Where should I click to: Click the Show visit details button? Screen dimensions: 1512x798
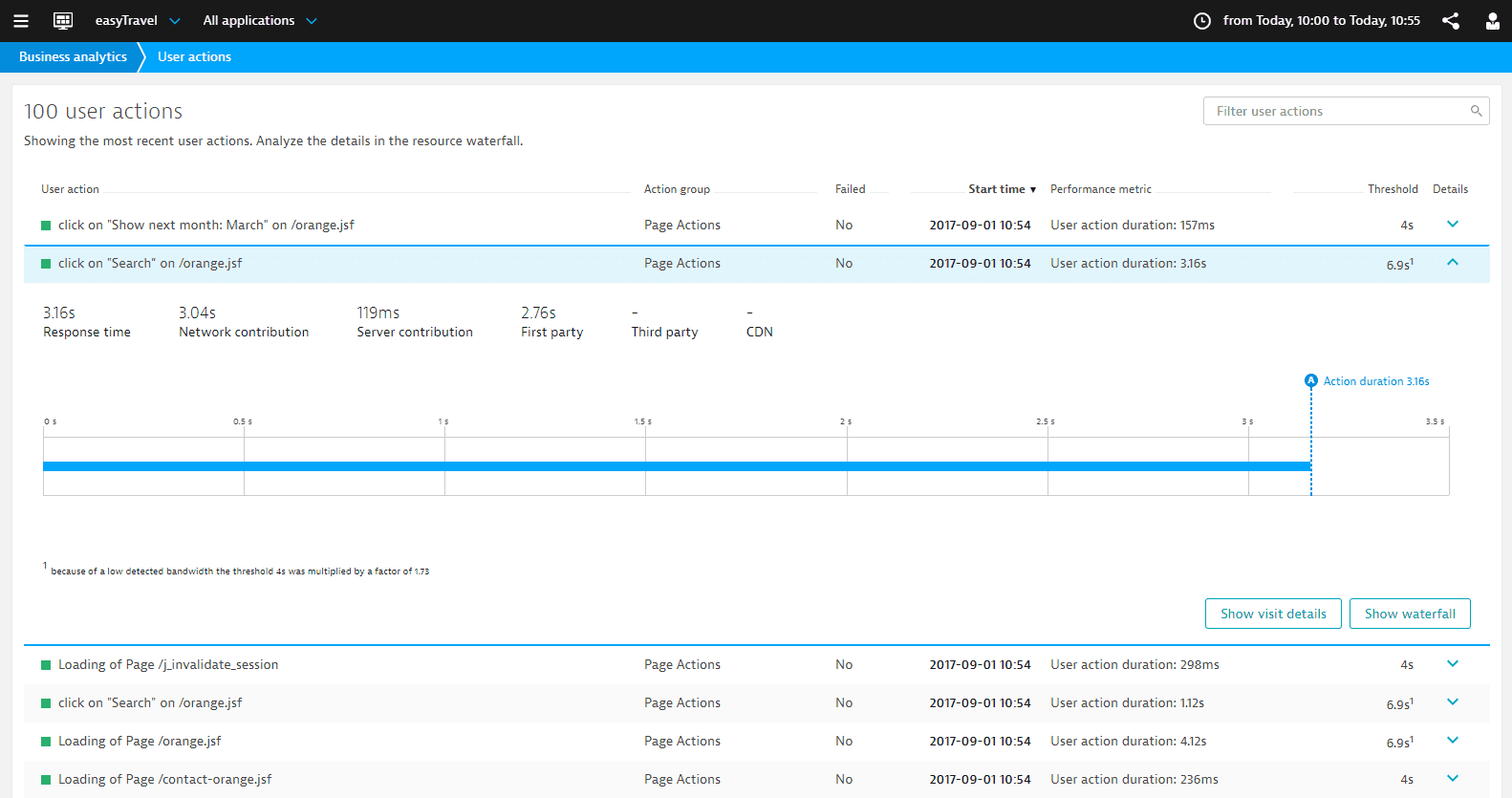tap(1273, 614)
